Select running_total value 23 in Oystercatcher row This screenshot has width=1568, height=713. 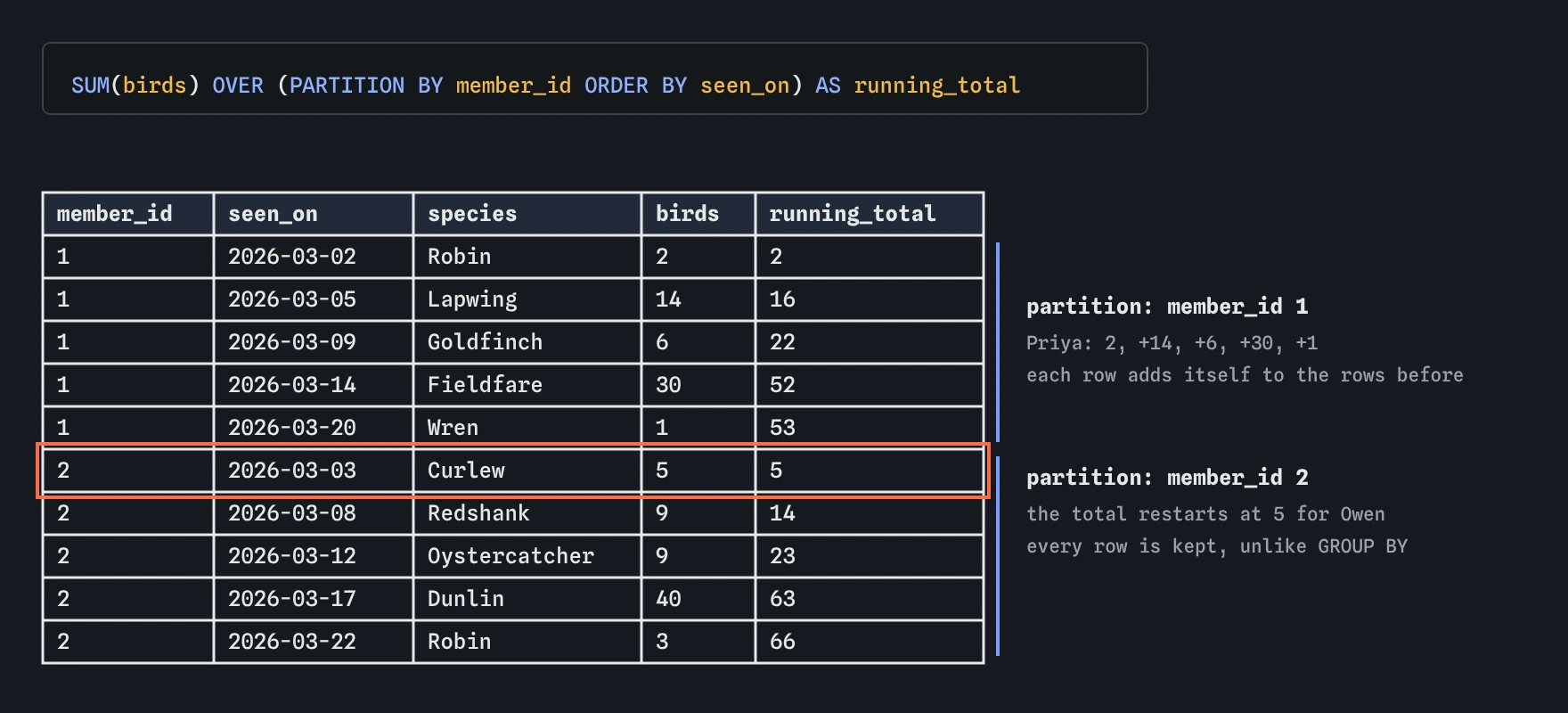870,556
